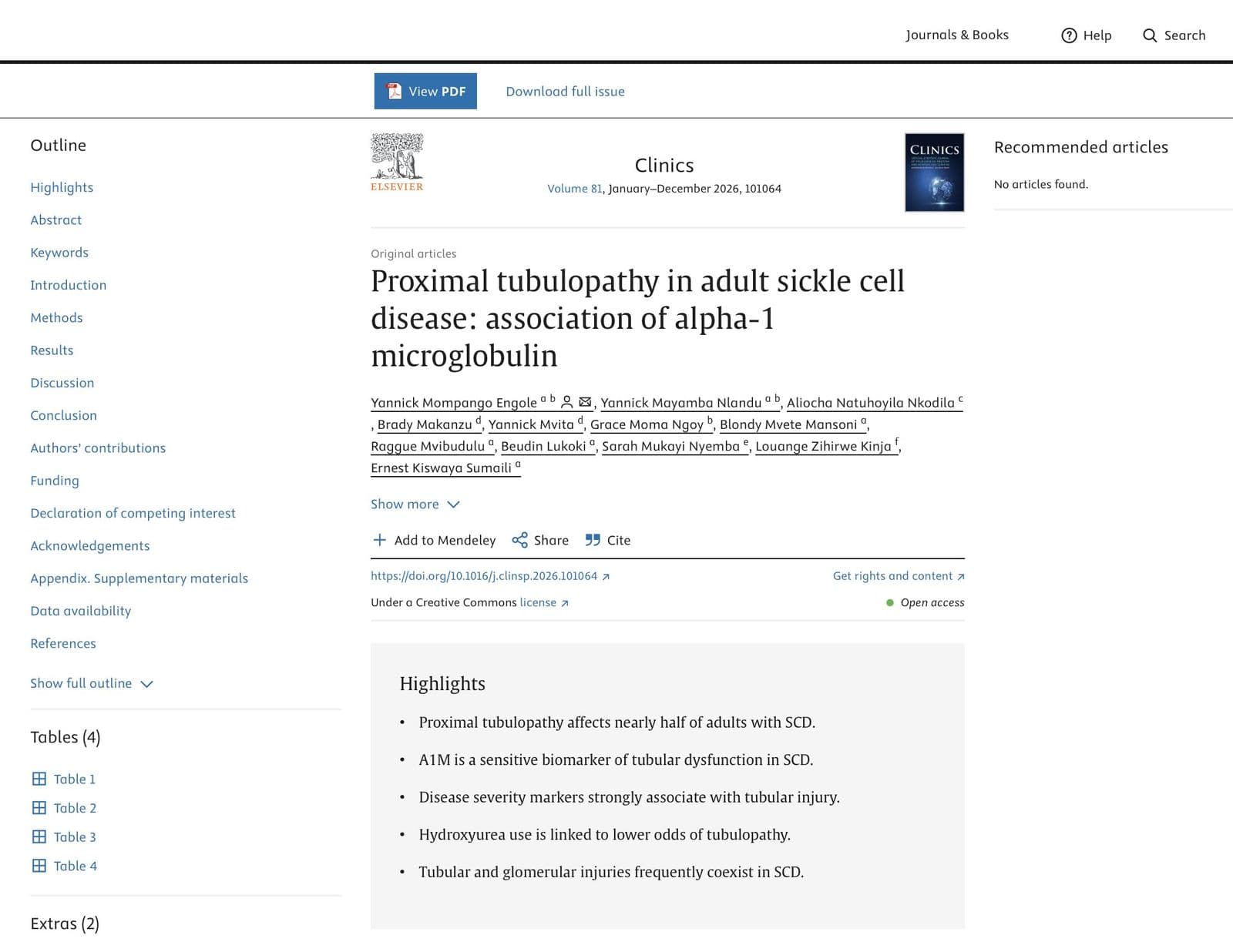Click the Cite quotation marks icon
This screenshot has height=952, width=1233.
(x=593, y=540)
